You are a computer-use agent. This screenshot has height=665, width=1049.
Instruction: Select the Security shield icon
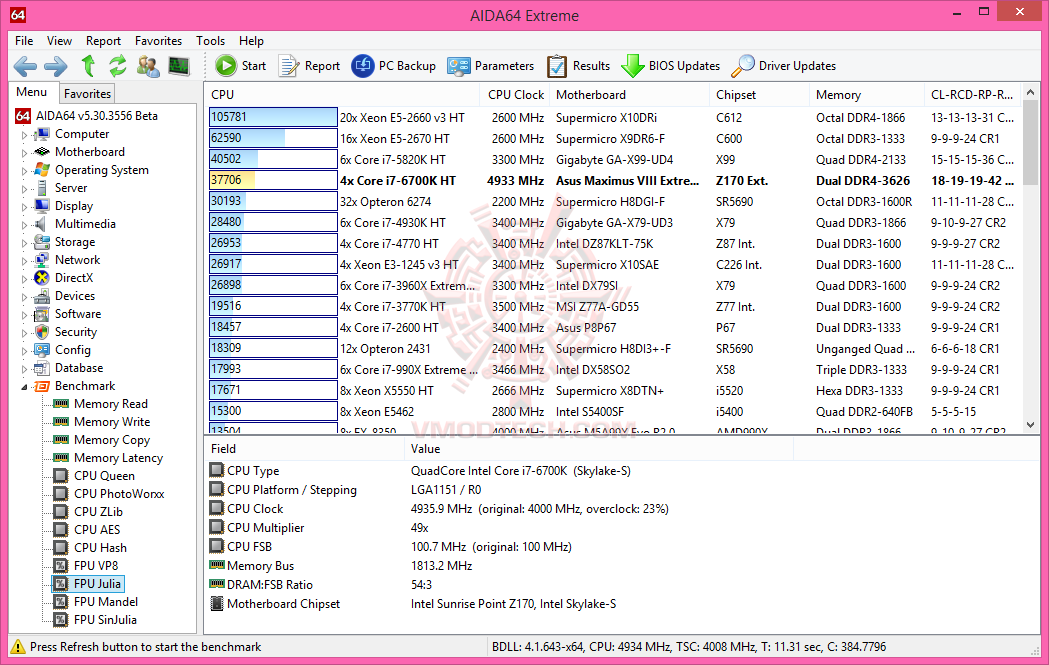click(x=41, y=332)
